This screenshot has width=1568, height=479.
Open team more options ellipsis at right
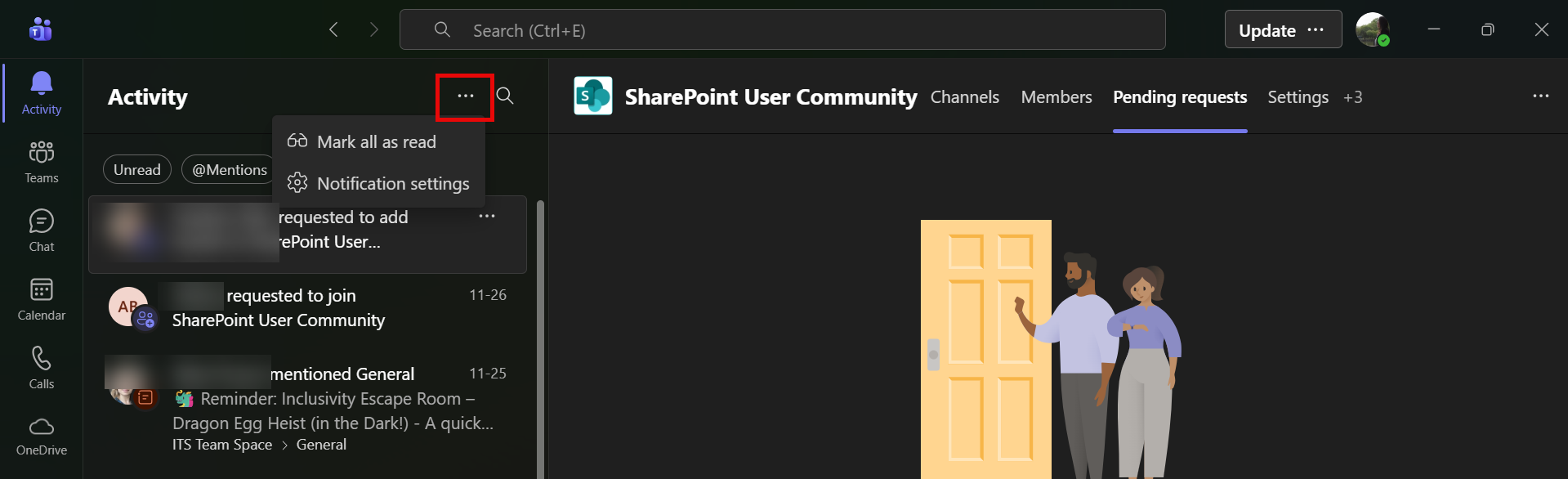pyautogui.click(x=1540, y=96)
